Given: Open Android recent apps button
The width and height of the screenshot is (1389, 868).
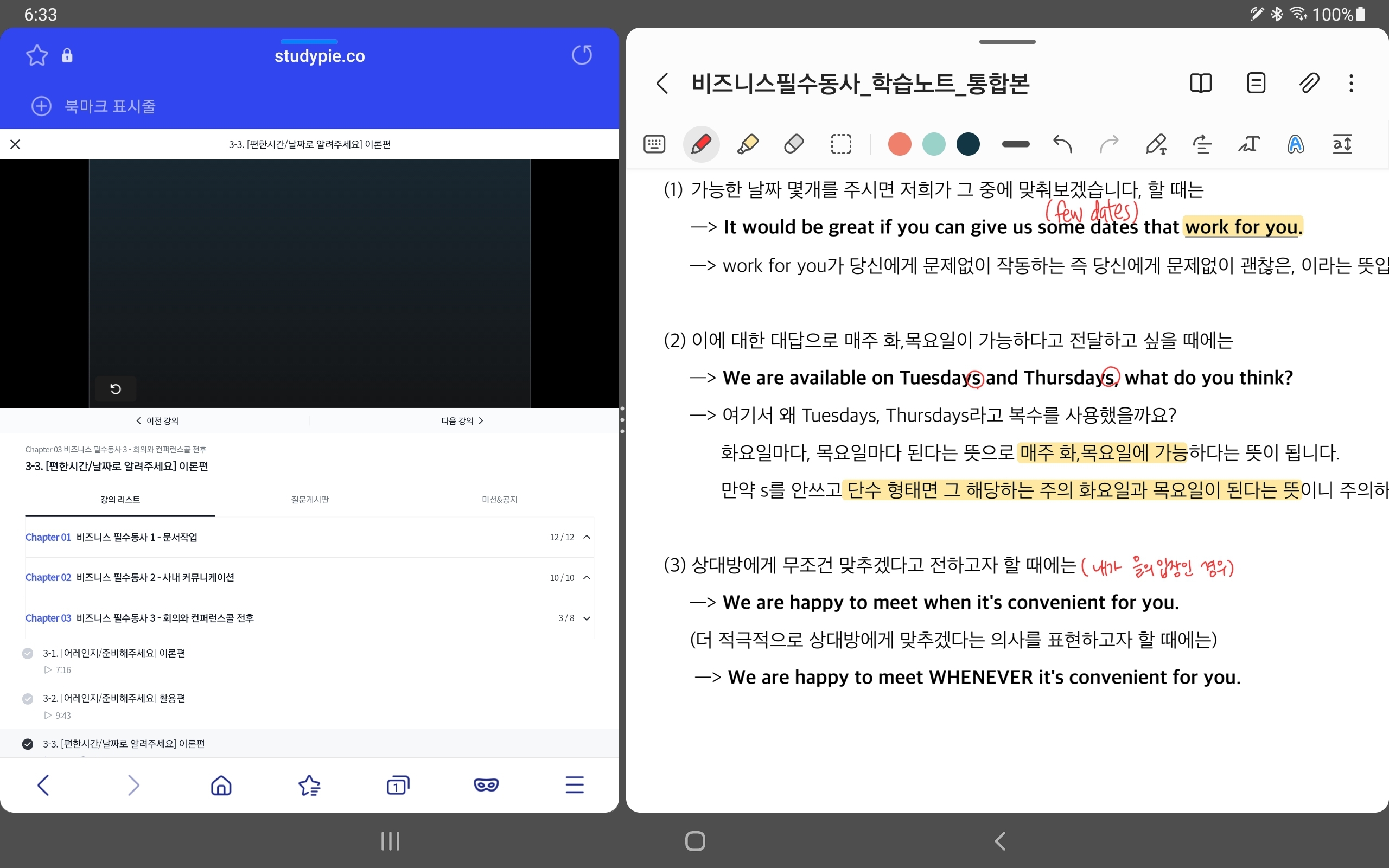Looking at the screenshot, I should 390,841.
